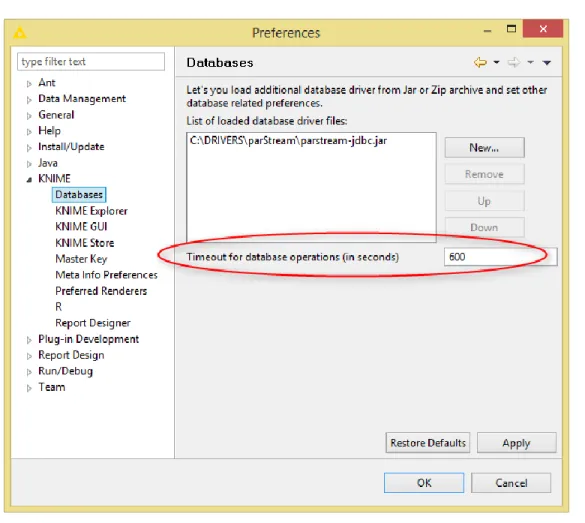
Task: Click the Cancel button
Action: tap(511, 483)
